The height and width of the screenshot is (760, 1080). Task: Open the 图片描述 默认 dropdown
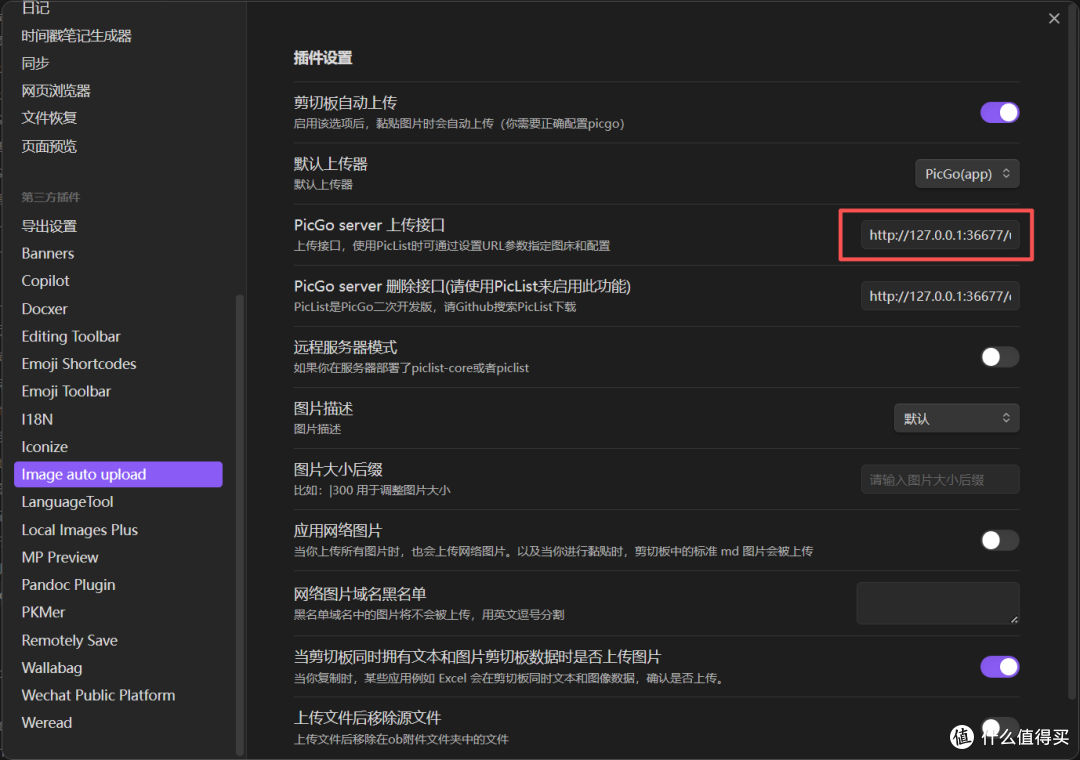[956, 418]
